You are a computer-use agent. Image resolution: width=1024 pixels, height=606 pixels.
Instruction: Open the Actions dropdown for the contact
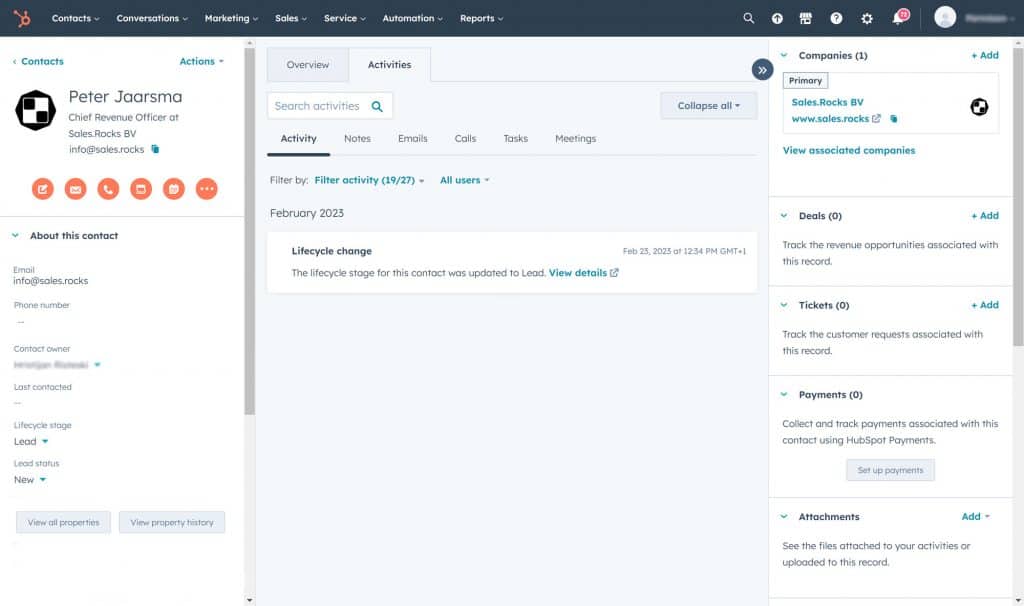pyautogui.click(x=201, y=61)
